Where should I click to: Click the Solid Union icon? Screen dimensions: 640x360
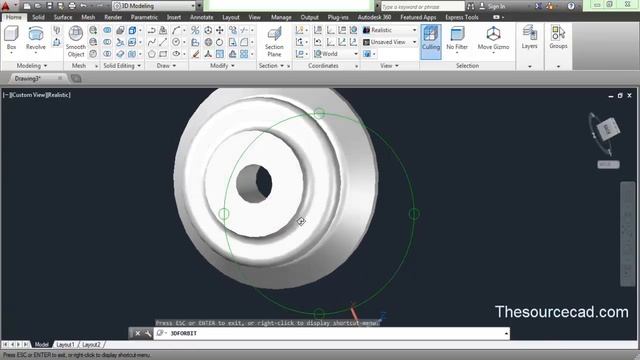(107, 30)
